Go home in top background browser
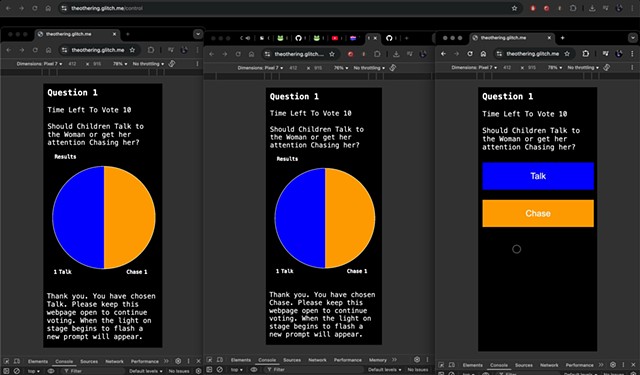 pyautogui.click(x=48, y=8)
